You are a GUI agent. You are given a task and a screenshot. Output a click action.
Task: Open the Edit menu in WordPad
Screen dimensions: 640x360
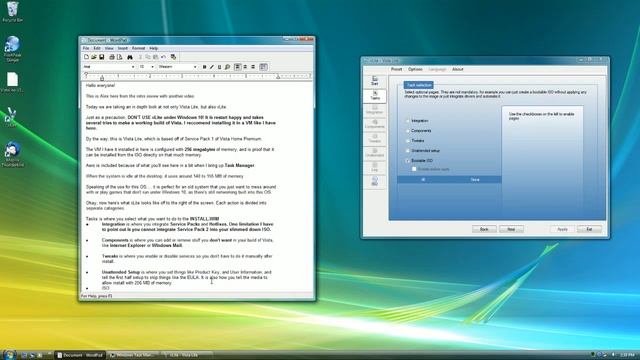(x=97, y=48)
